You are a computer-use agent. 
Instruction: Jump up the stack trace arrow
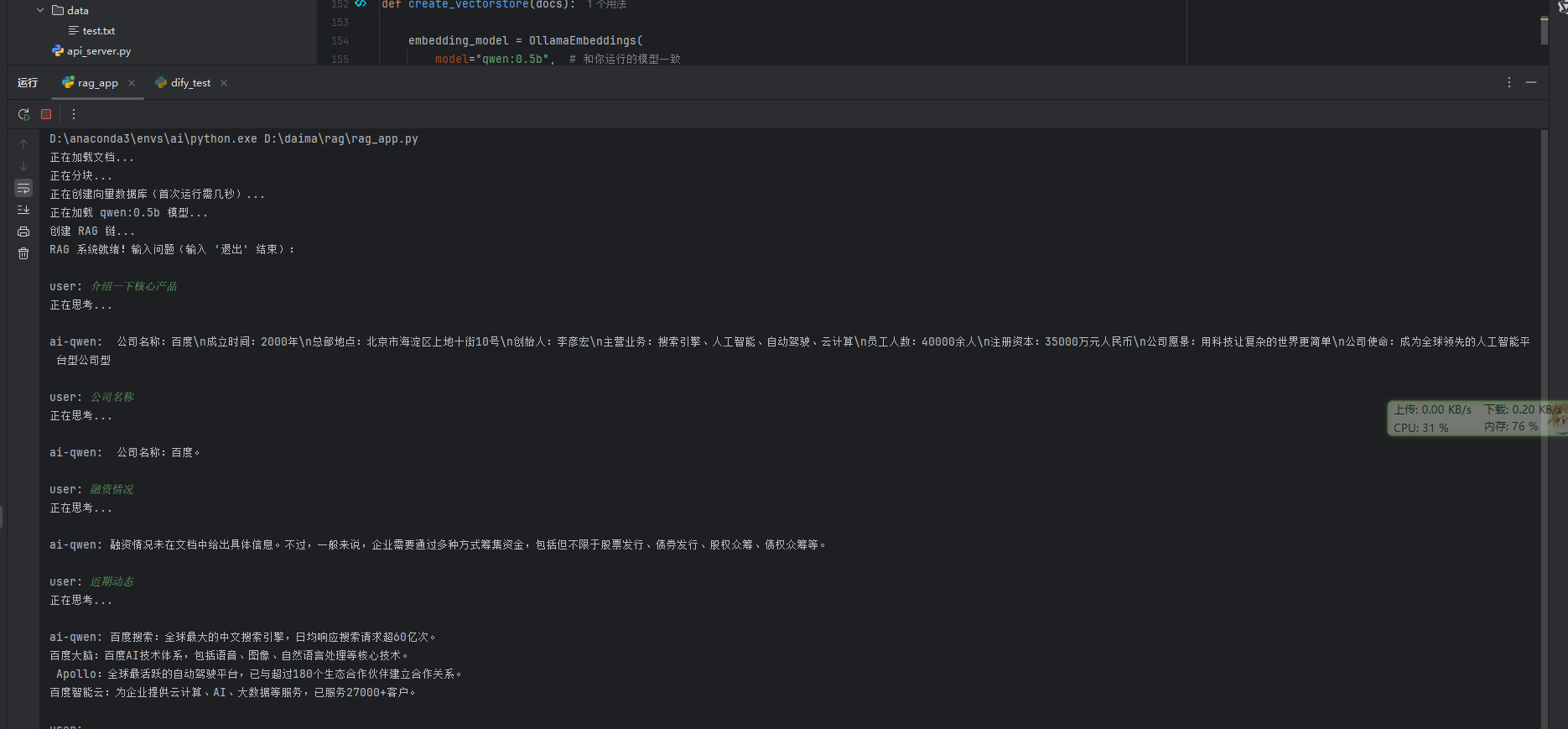23,144
